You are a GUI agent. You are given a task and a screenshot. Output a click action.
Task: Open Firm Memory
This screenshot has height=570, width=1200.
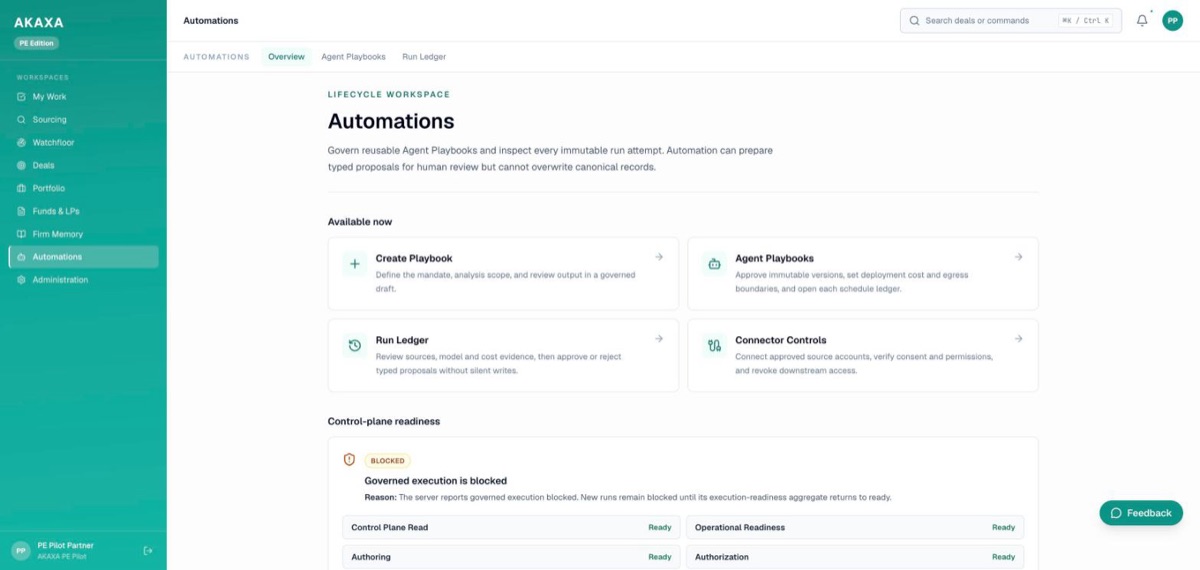point(83,234)
